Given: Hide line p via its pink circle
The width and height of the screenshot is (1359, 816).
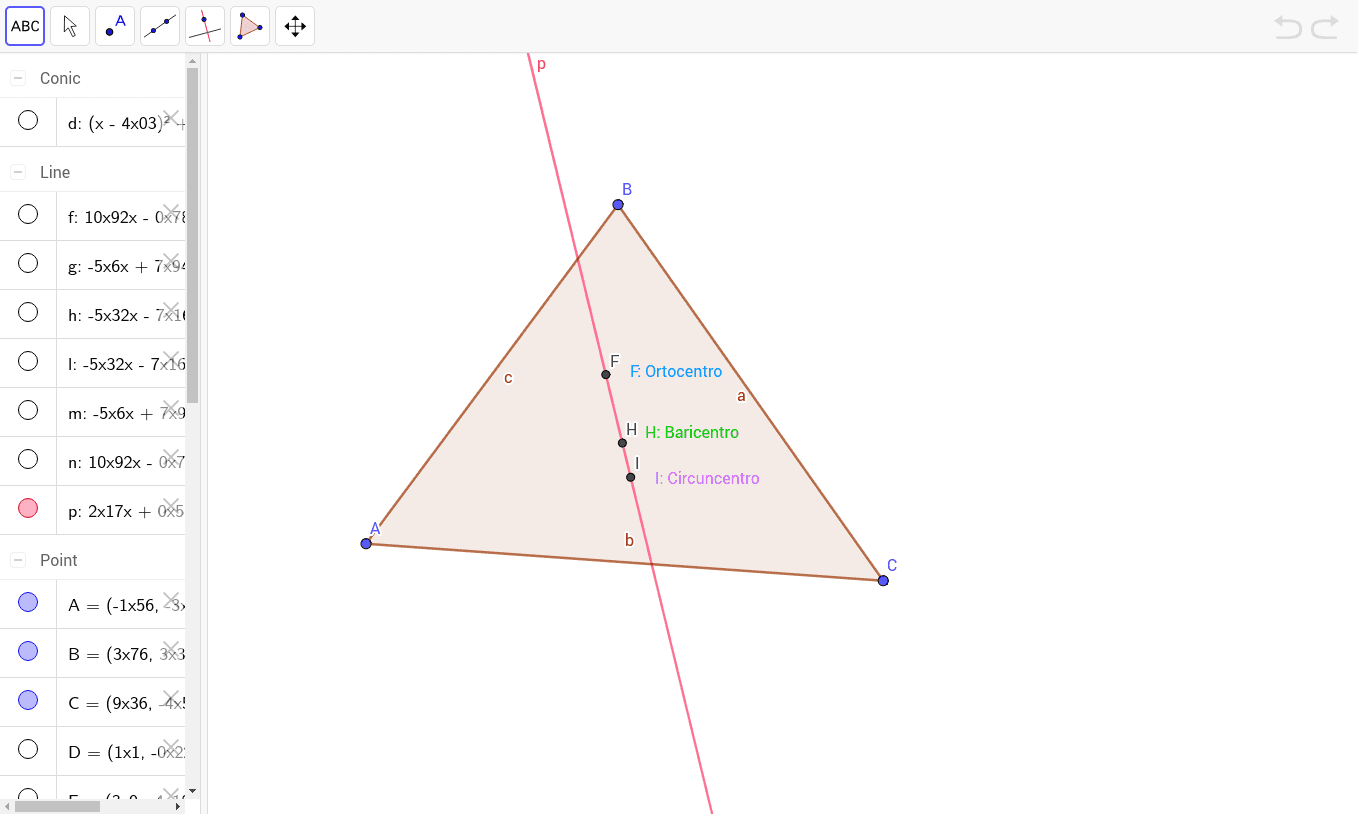Looking at the screenshot, I should (x=28, y=508).
